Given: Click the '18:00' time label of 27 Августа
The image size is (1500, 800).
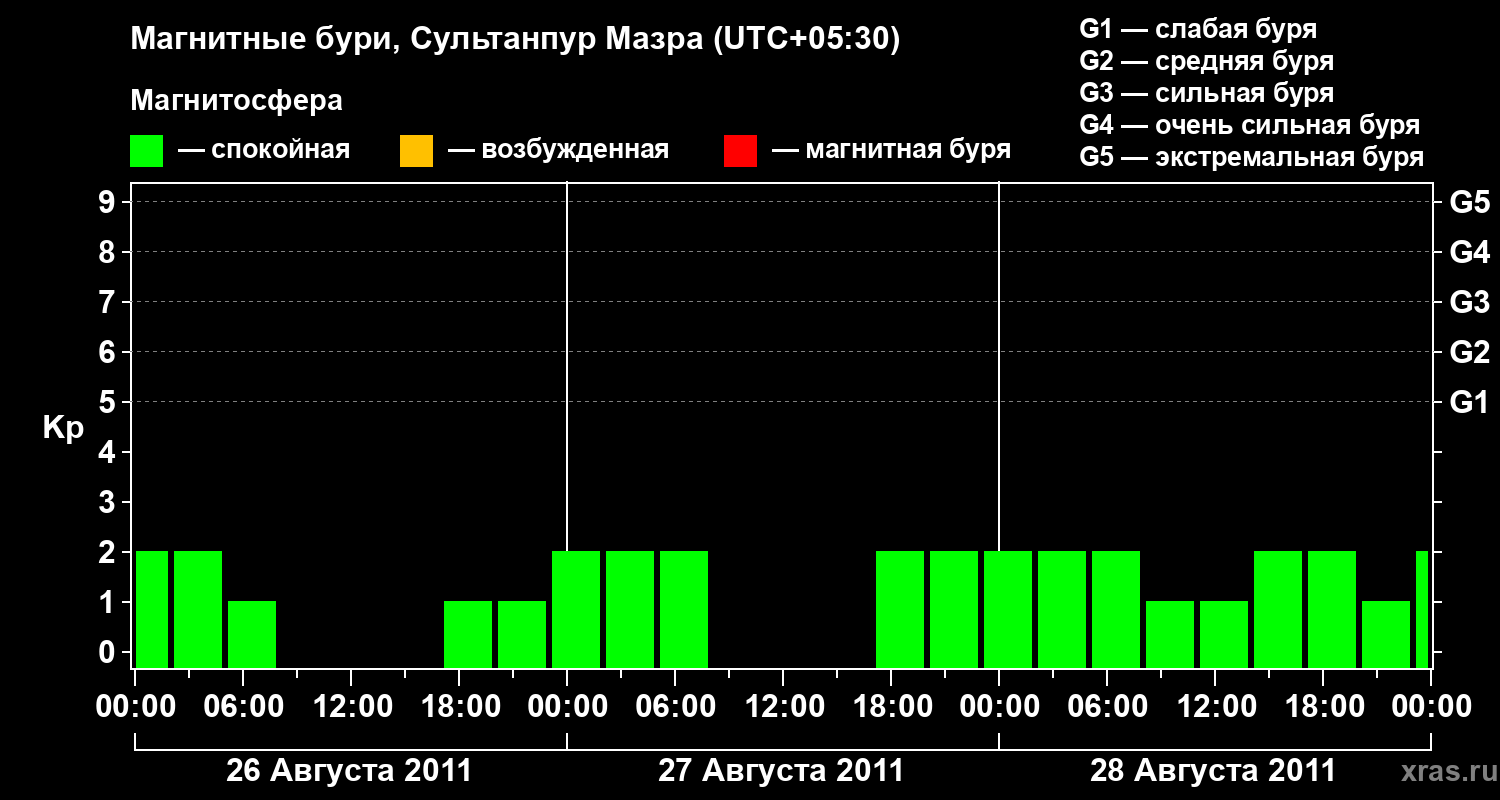Looking at the screenshot, I should pyautogui.click(x=892, y=707).
